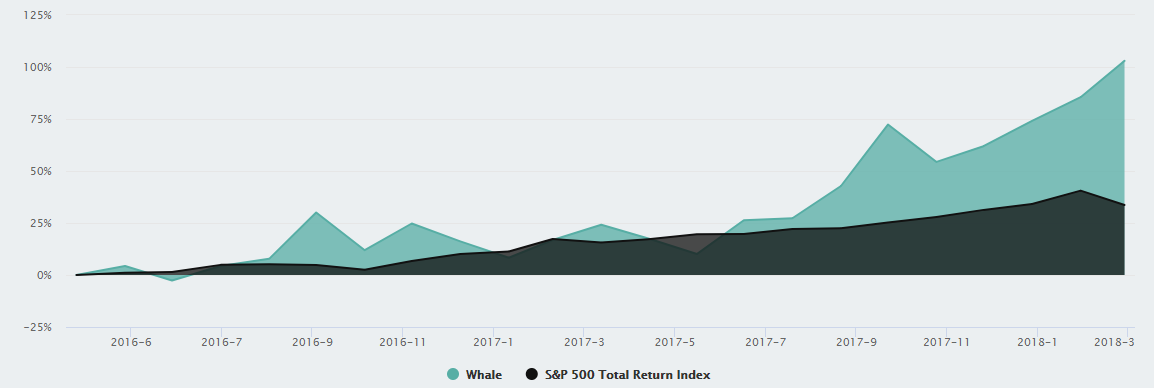This screenshot has height=388, width=1154.
Task: Click the S&P 500 line's highest point
Action: point(1080,190)
